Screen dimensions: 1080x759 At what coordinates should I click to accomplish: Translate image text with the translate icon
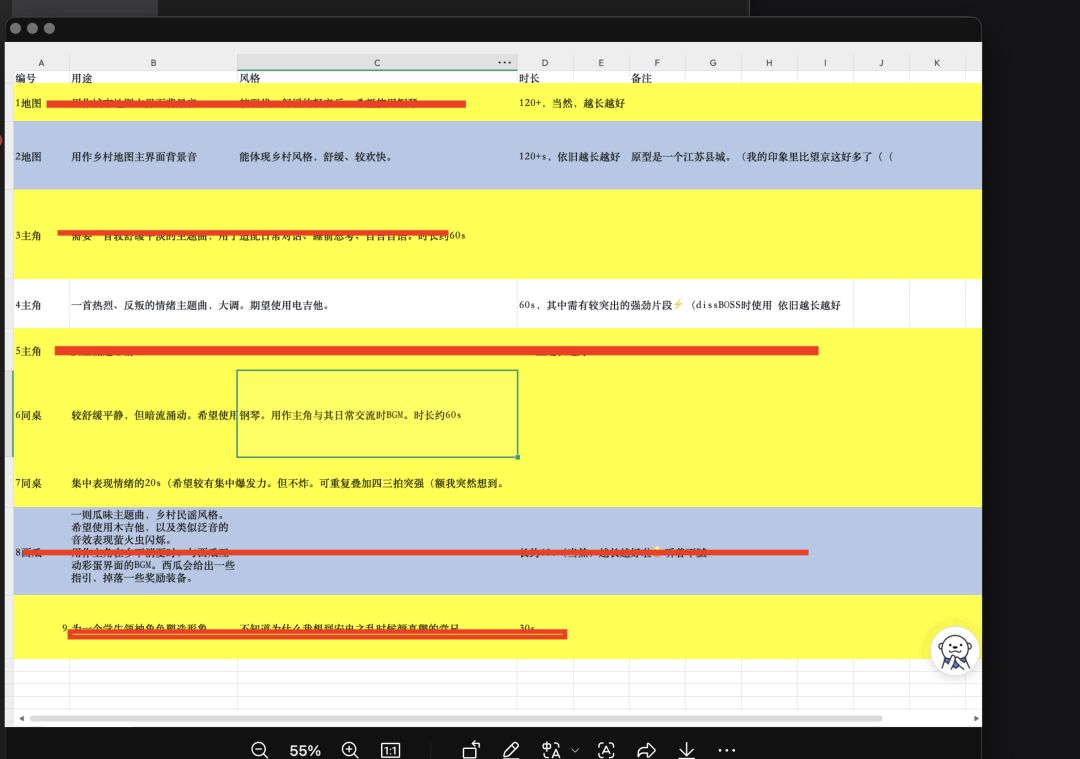coord(551,749)
